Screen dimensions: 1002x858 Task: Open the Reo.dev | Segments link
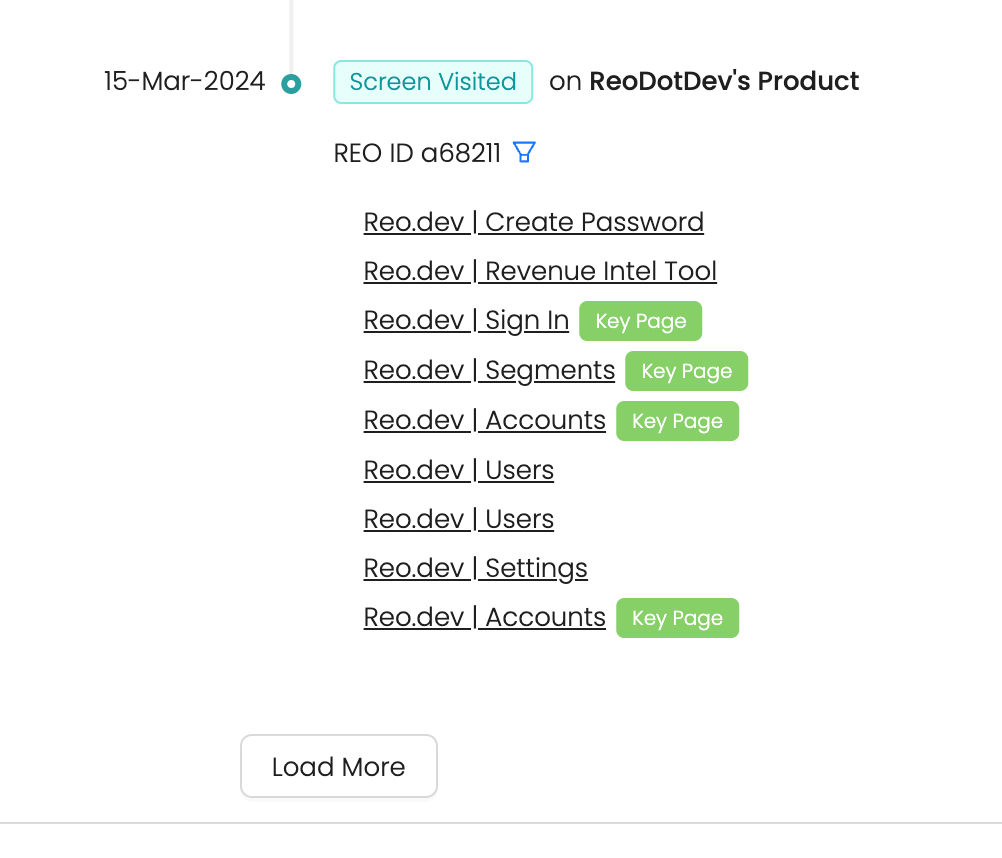coord(489,370)
